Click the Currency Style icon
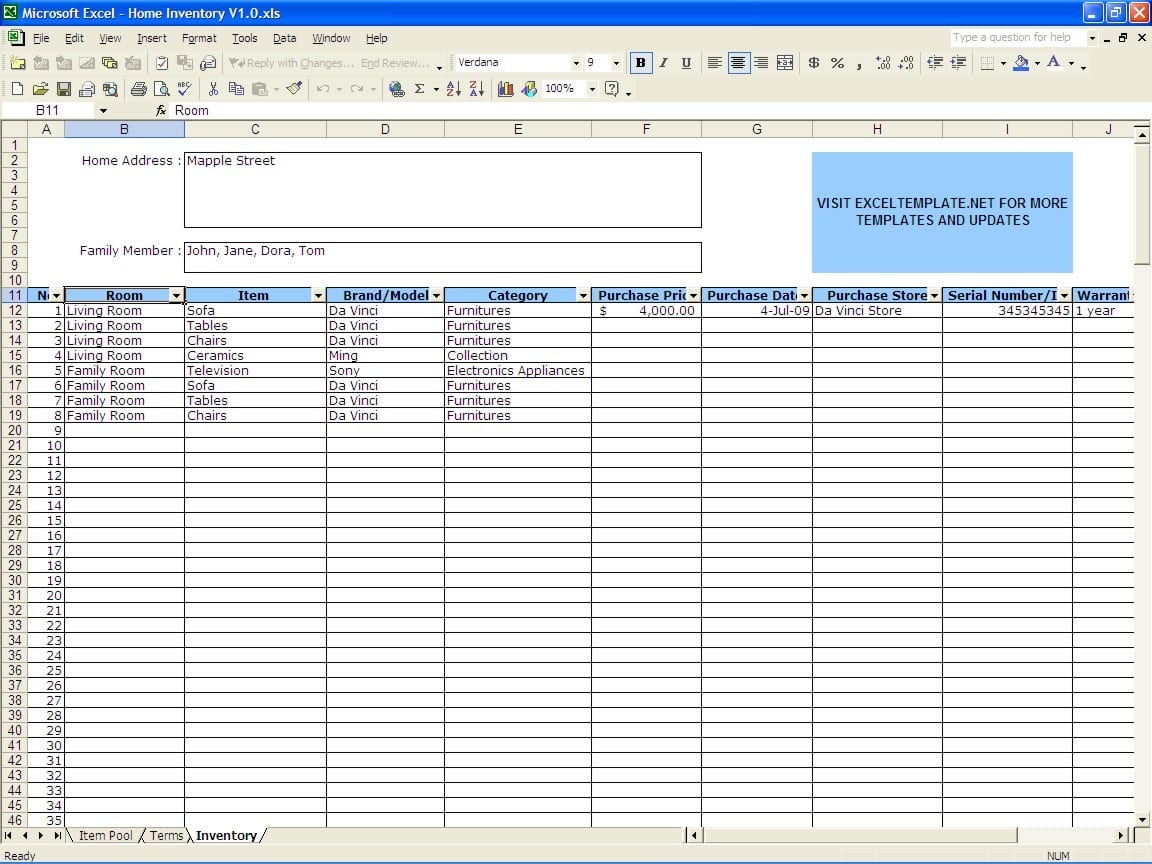 click(811, 62)
